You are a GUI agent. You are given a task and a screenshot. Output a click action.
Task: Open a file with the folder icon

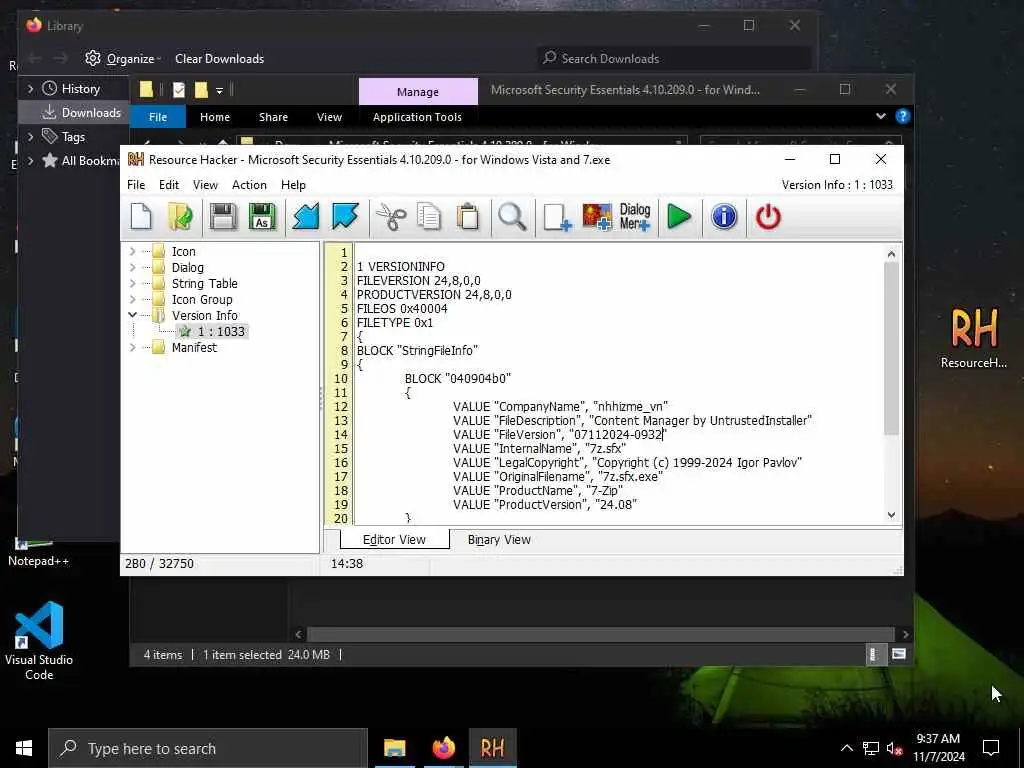point(180,217)
